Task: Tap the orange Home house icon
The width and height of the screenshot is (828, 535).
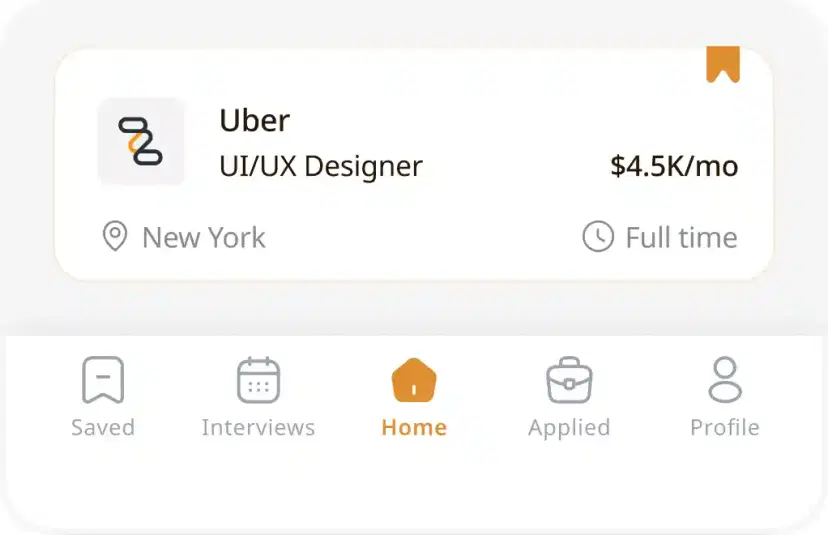Action: 414,380
